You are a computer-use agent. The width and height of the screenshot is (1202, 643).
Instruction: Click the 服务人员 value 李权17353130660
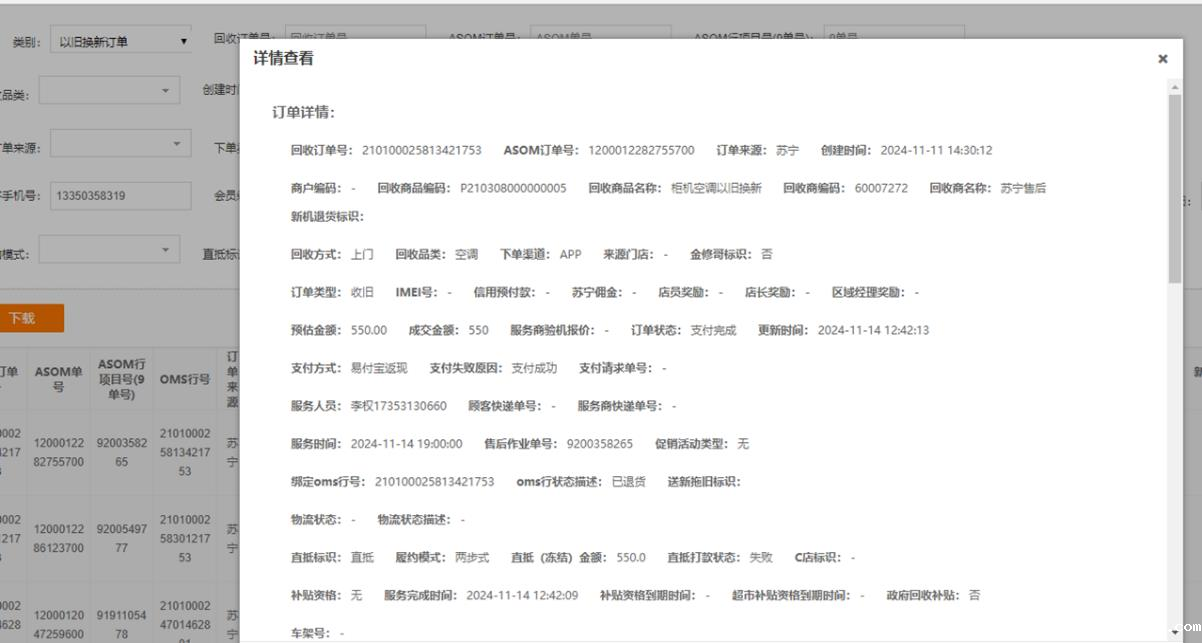398,406
